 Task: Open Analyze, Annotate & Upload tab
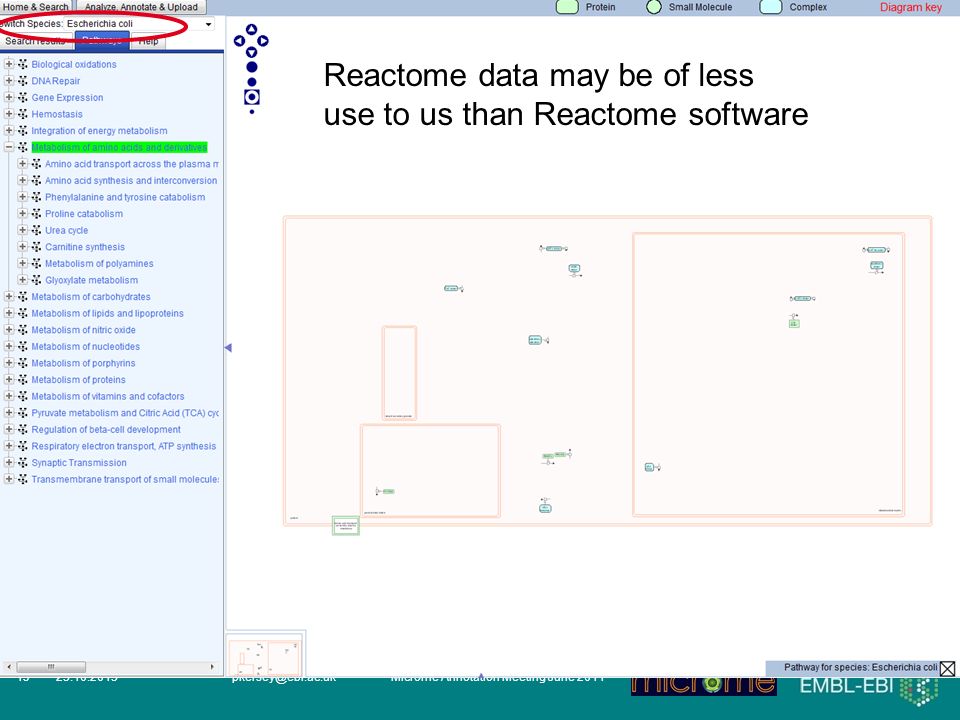(x=141, y=7)
